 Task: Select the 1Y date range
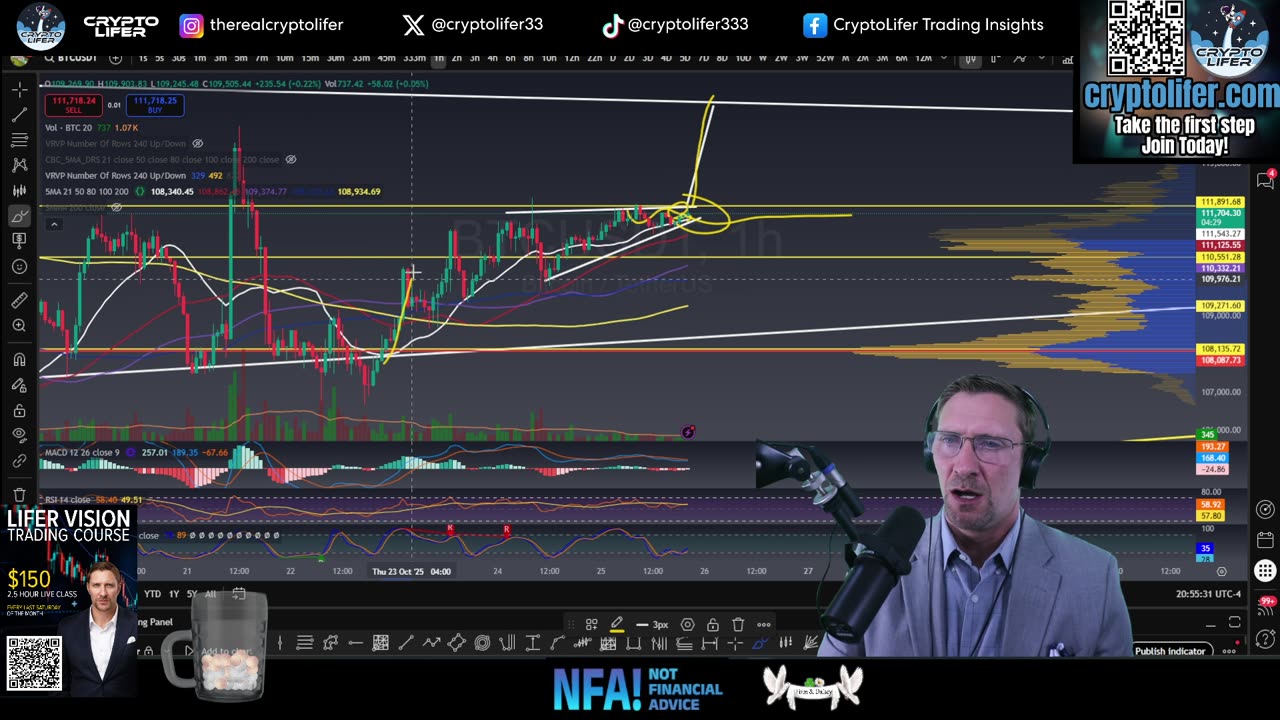coord(174,594)
